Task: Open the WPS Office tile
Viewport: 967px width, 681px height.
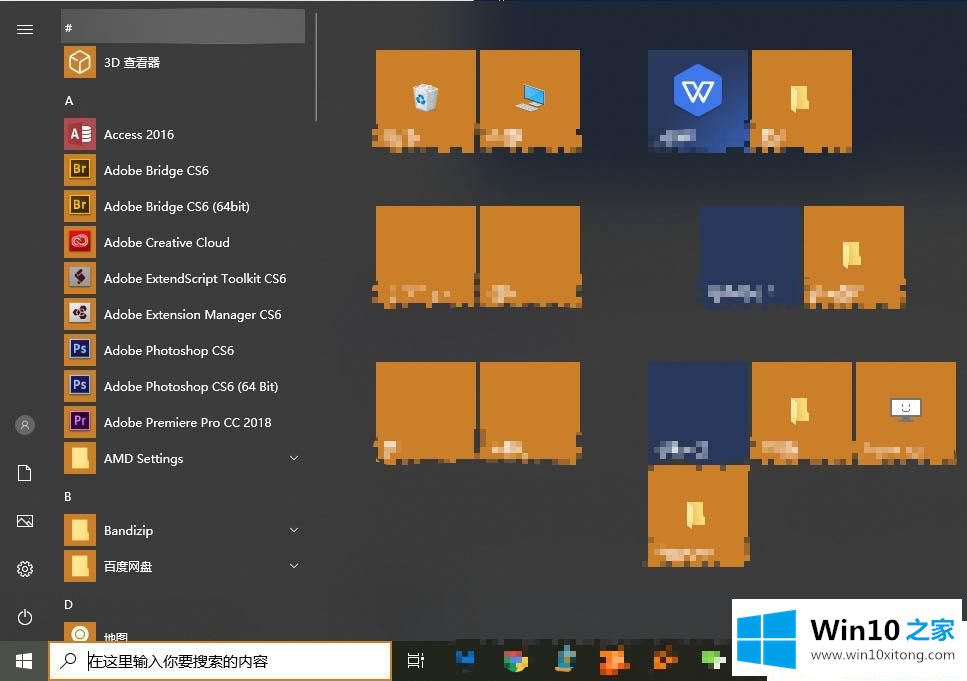Action: pyautogui.click(x=697, y=101)
